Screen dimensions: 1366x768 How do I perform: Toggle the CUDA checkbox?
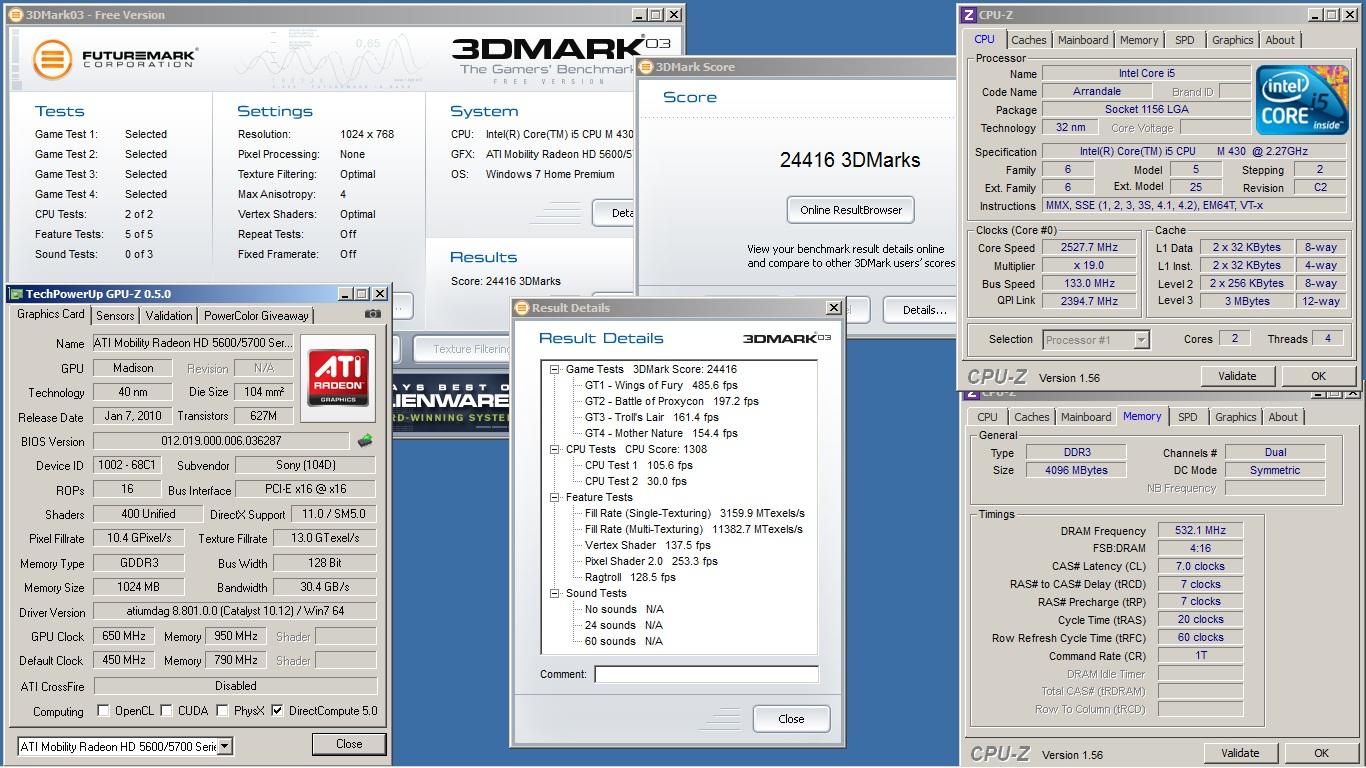click(x=166, y=711)
